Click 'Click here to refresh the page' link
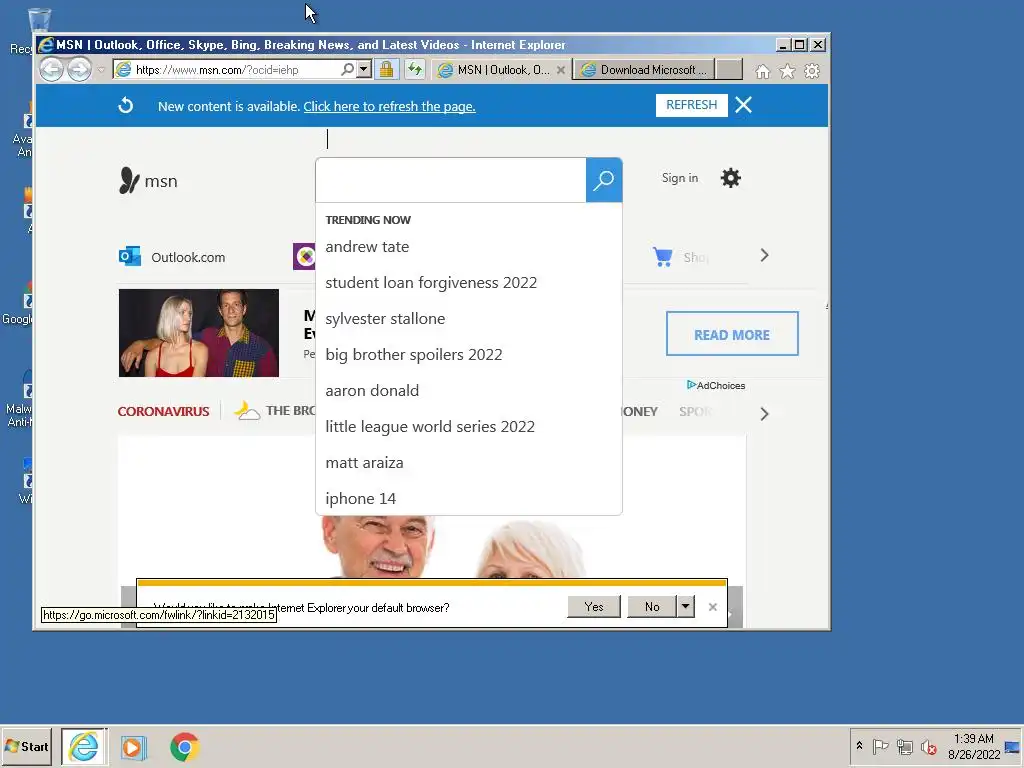This screenshot has width=1024, height=768. tap(389, 106)
